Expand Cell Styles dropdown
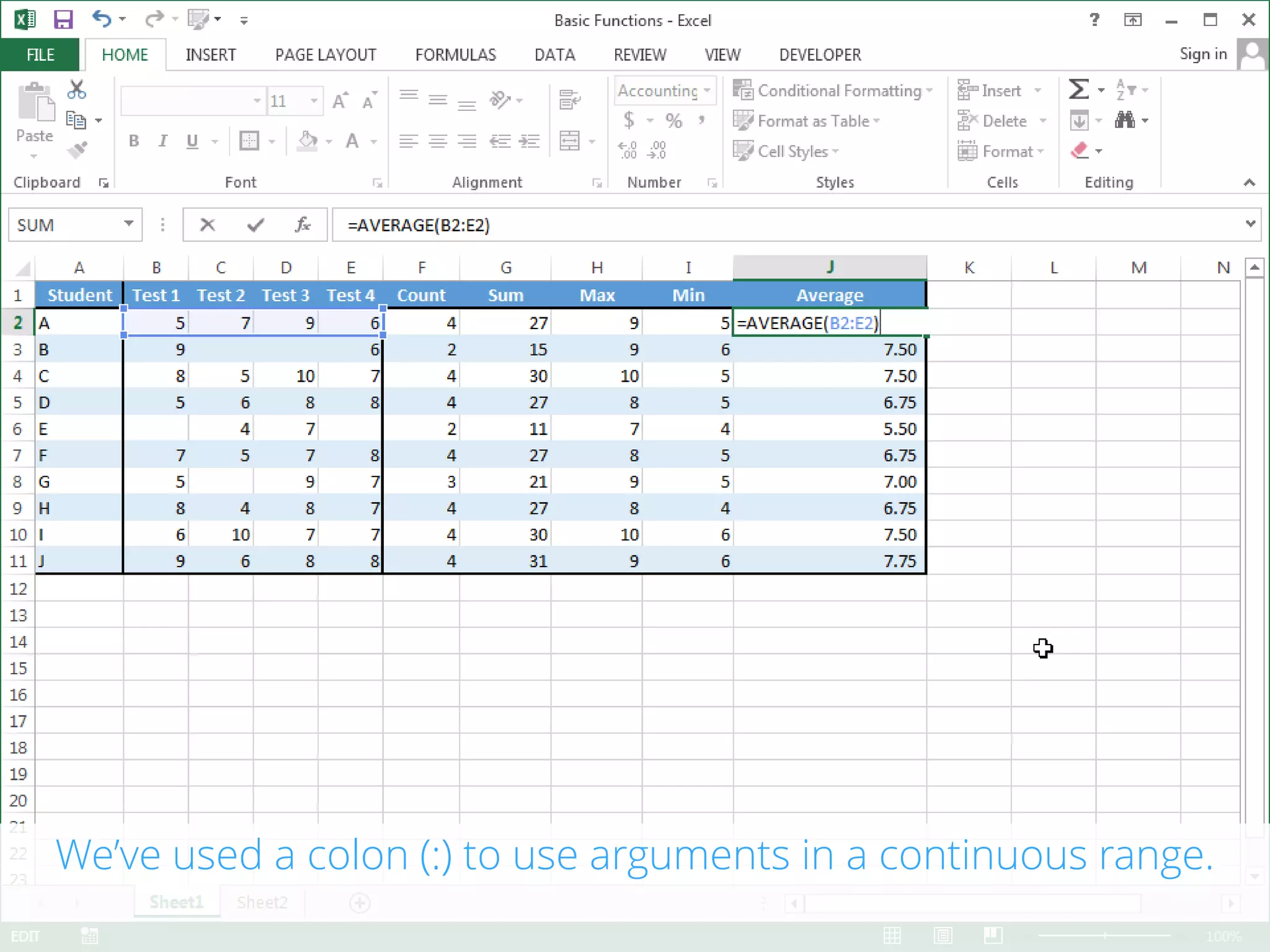This screenshot has height=952, width=1270. [835, 151]
